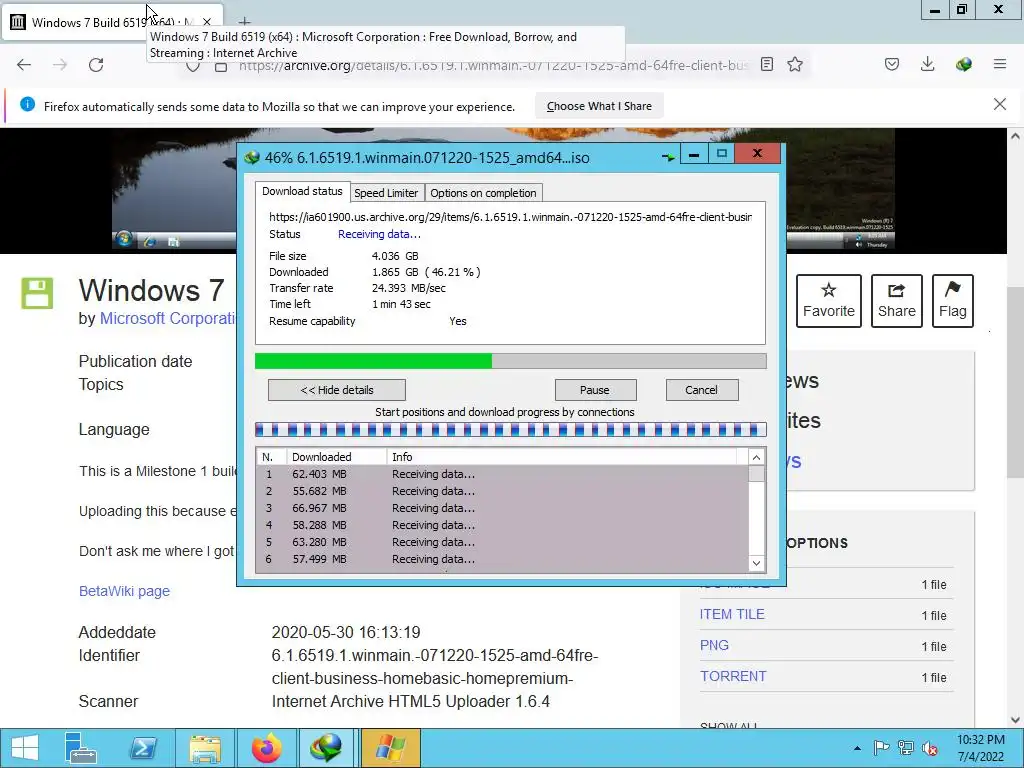Toggle reader view icon in address bar
The image size is (1024, 768).
[x=767, y=64]
